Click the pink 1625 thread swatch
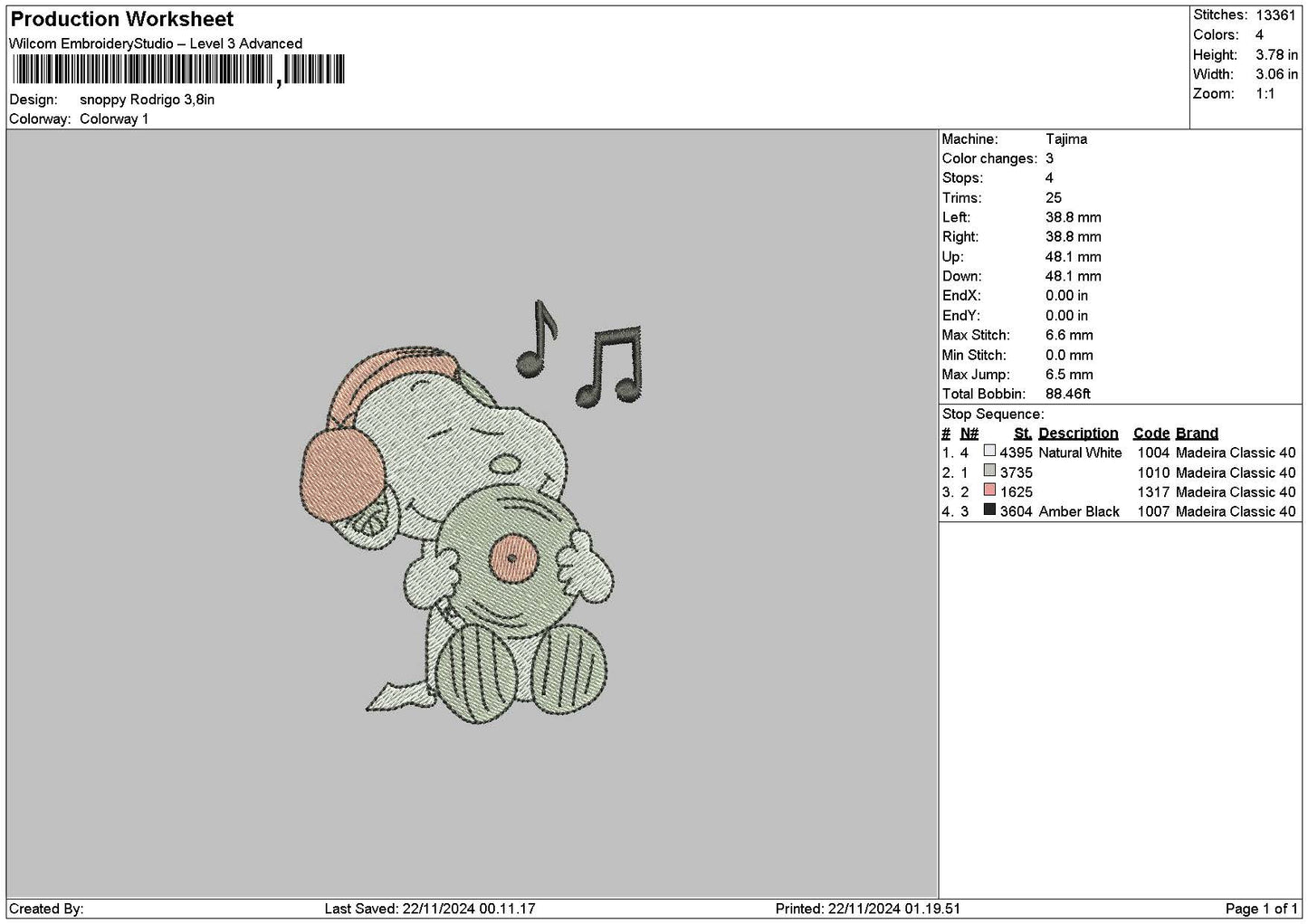 click(x=989, y=491)
